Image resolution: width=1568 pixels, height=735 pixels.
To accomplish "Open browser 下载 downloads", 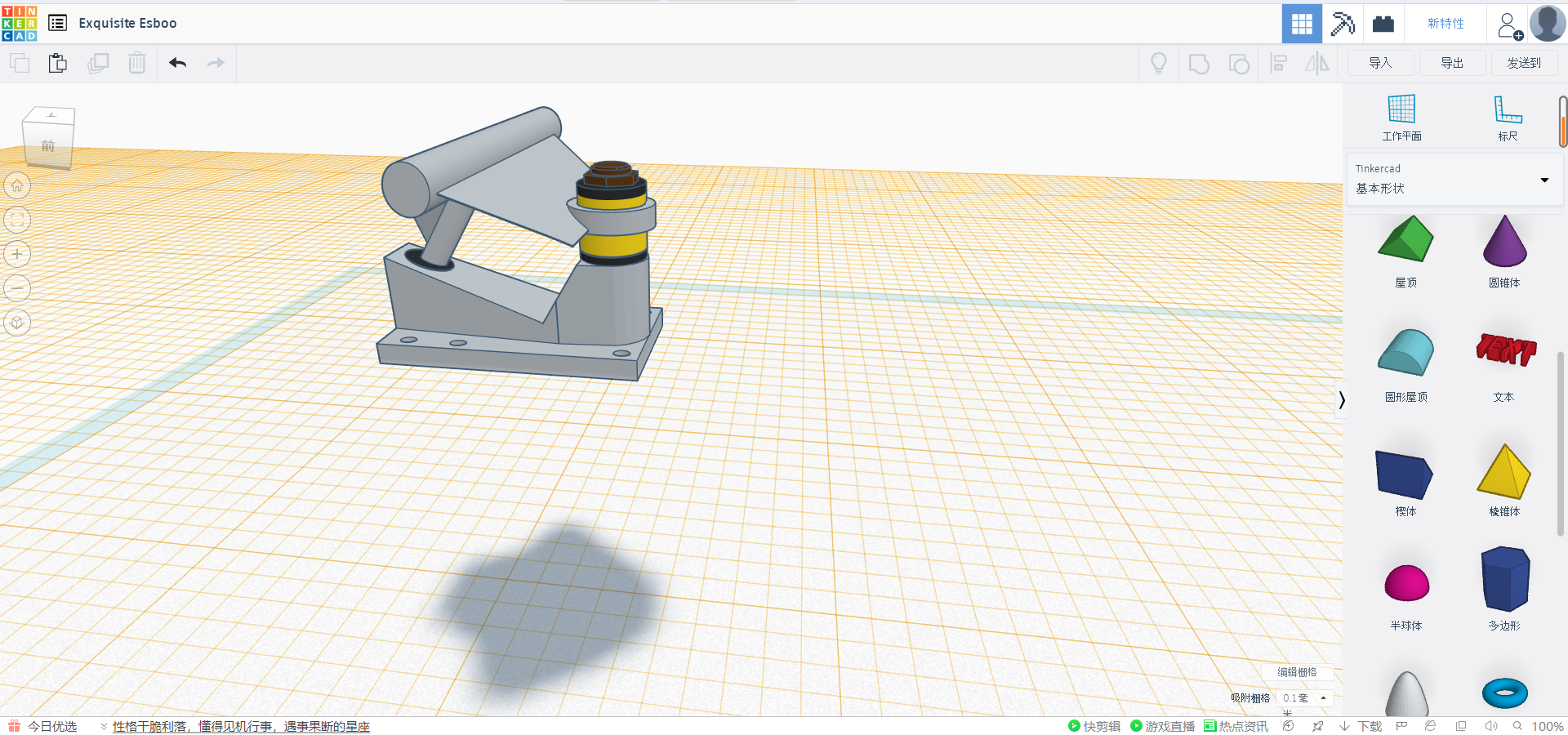I will 1361,726.
